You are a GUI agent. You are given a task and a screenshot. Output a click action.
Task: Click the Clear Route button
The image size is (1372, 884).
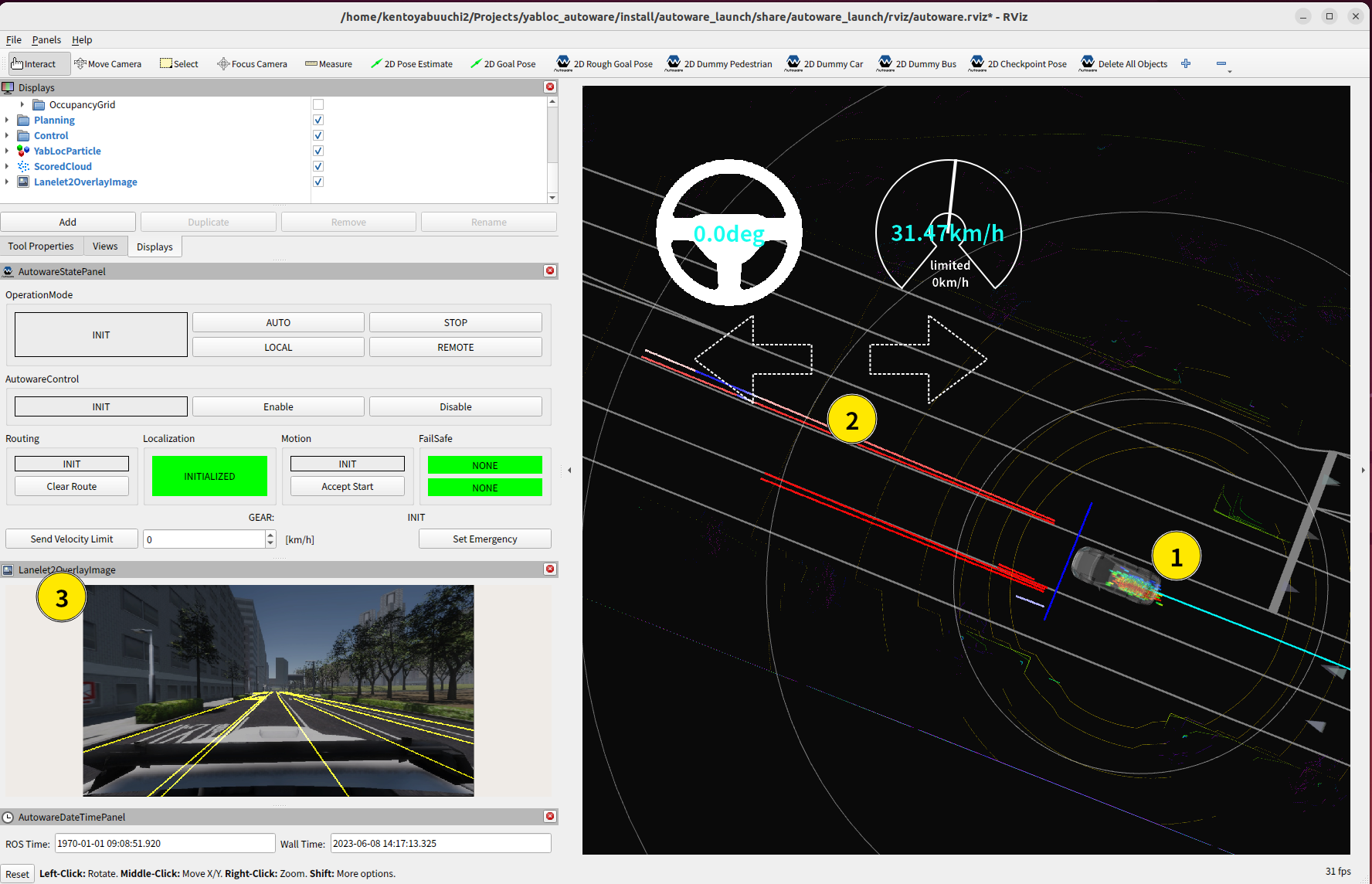point(71,486)
